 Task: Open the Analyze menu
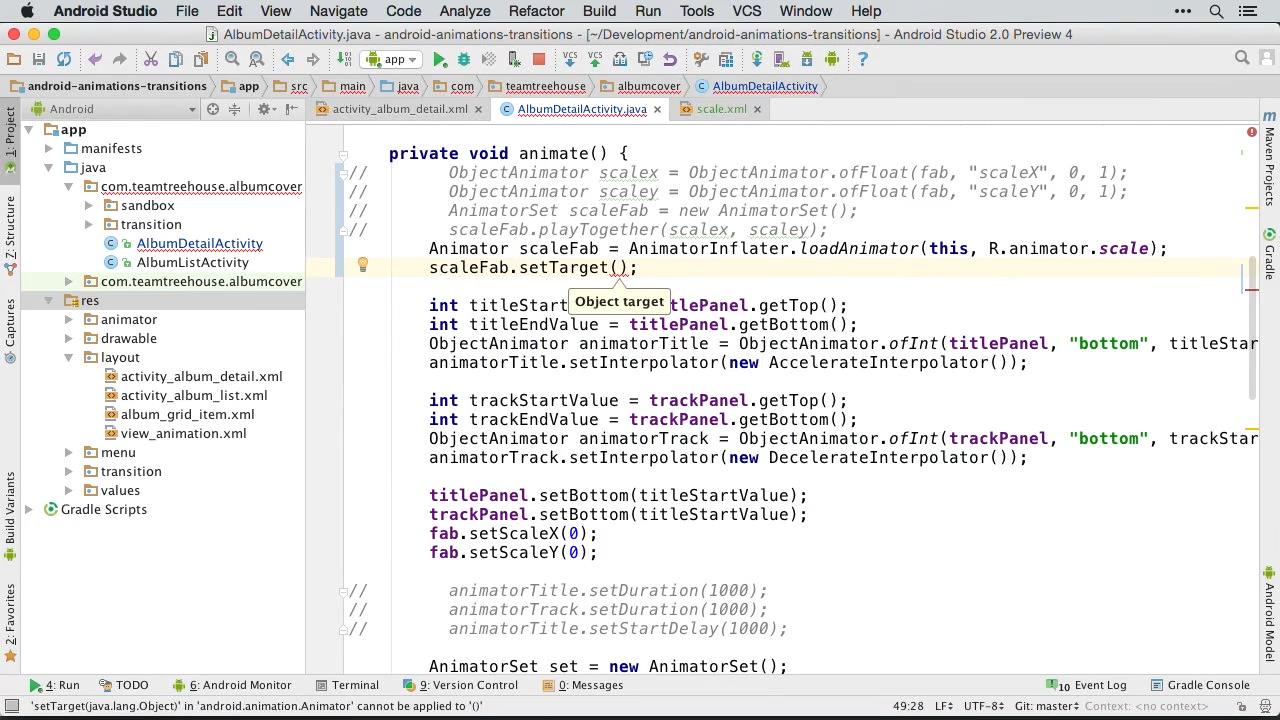(465, 11)
